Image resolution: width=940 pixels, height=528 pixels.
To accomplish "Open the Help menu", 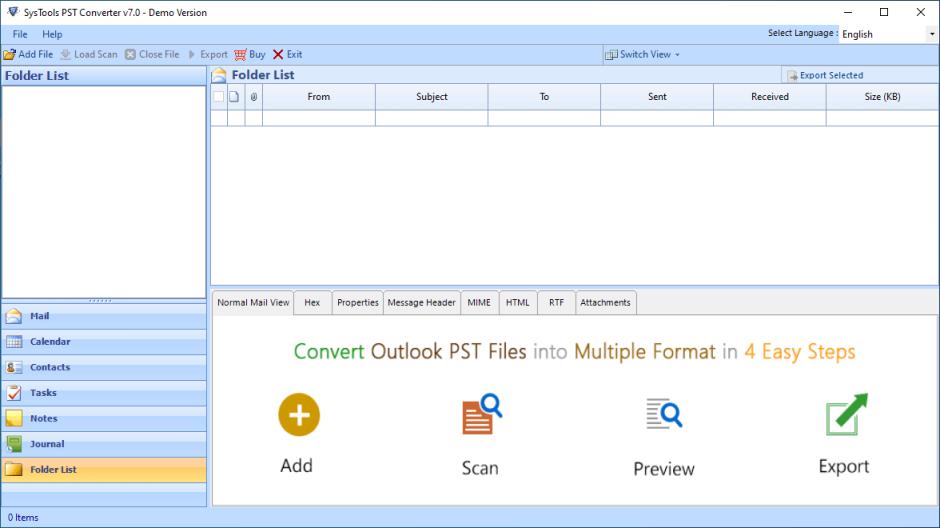I will tap(52, 34).
